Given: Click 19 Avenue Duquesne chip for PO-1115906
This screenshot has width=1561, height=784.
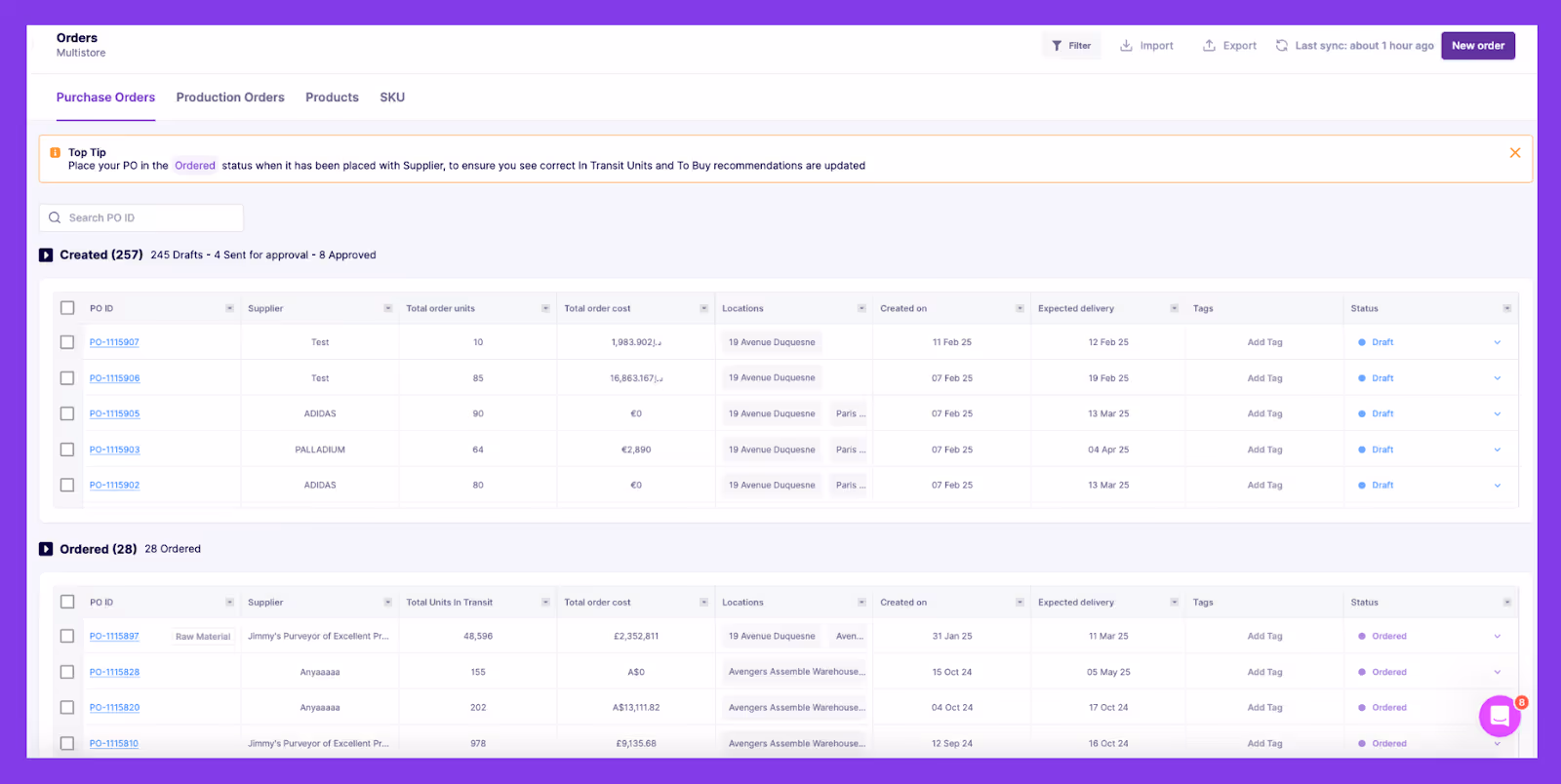Looking at the screenshot, I should coord(772,377).
